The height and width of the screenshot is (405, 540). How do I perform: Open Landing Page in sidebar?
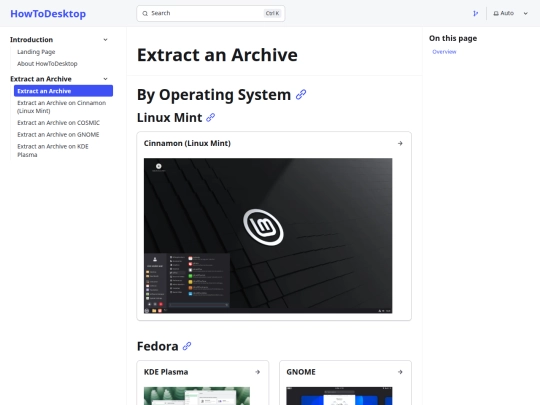[36, 52]
